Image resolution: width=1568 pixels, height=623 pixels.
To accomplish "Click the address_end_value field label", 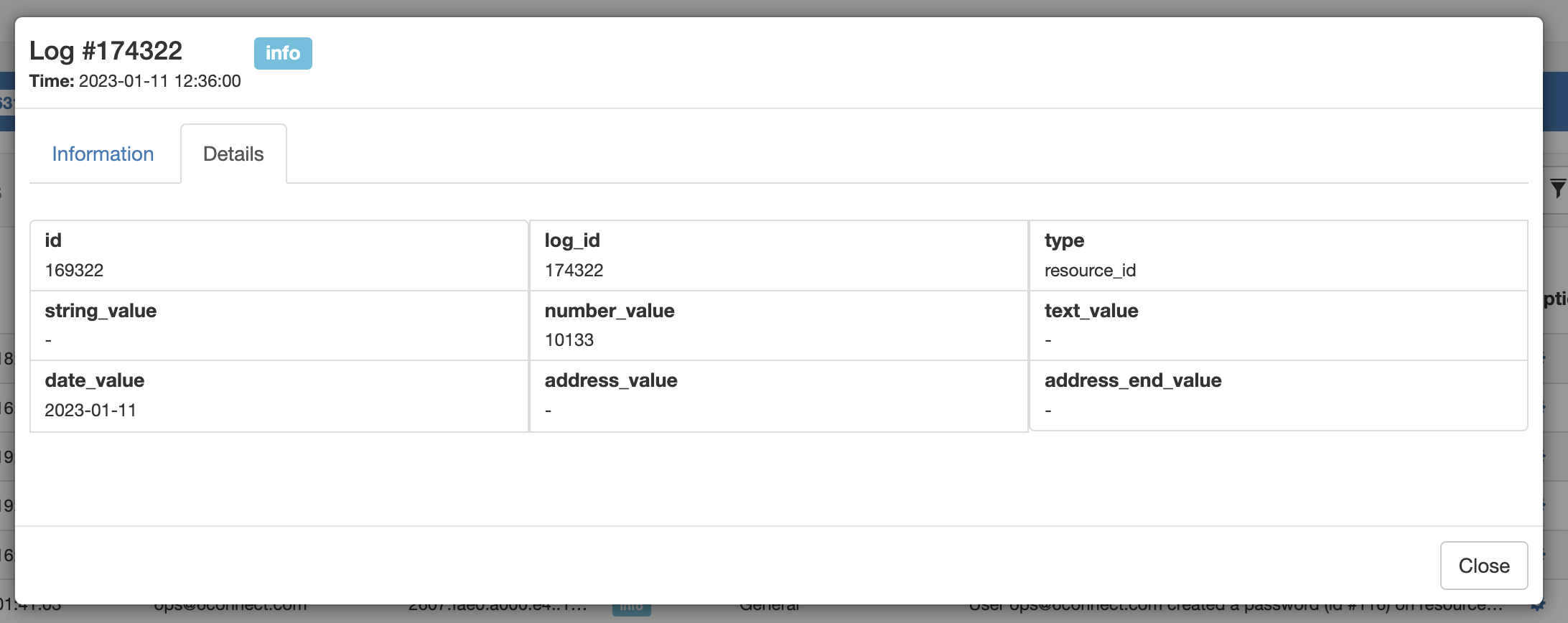I will (x=1133, y=380).
